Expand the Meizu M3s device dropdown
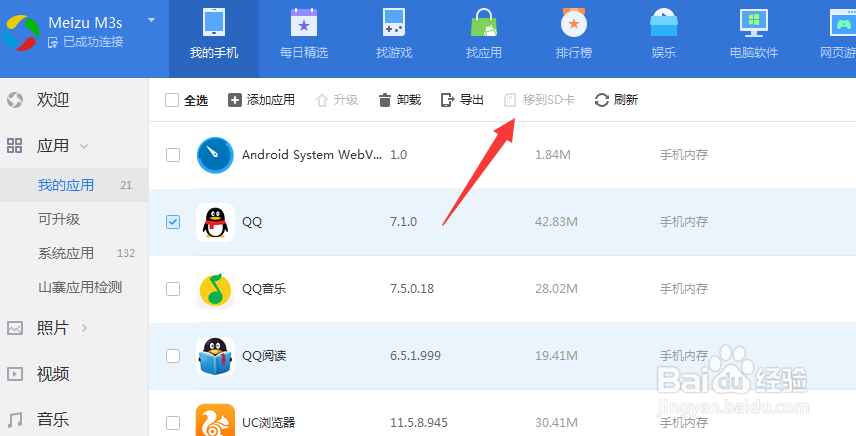 click(151, 21)
